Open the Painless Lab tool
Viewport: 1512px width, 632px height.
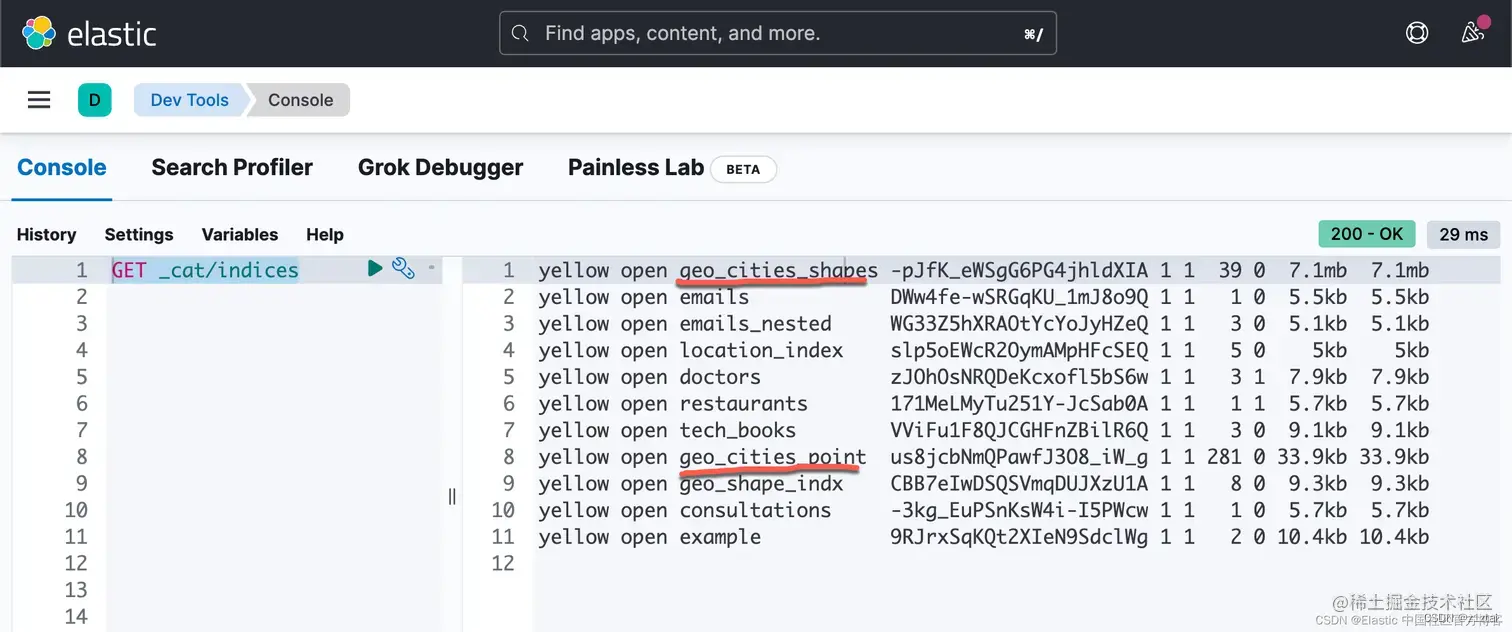tap(635, 166)
